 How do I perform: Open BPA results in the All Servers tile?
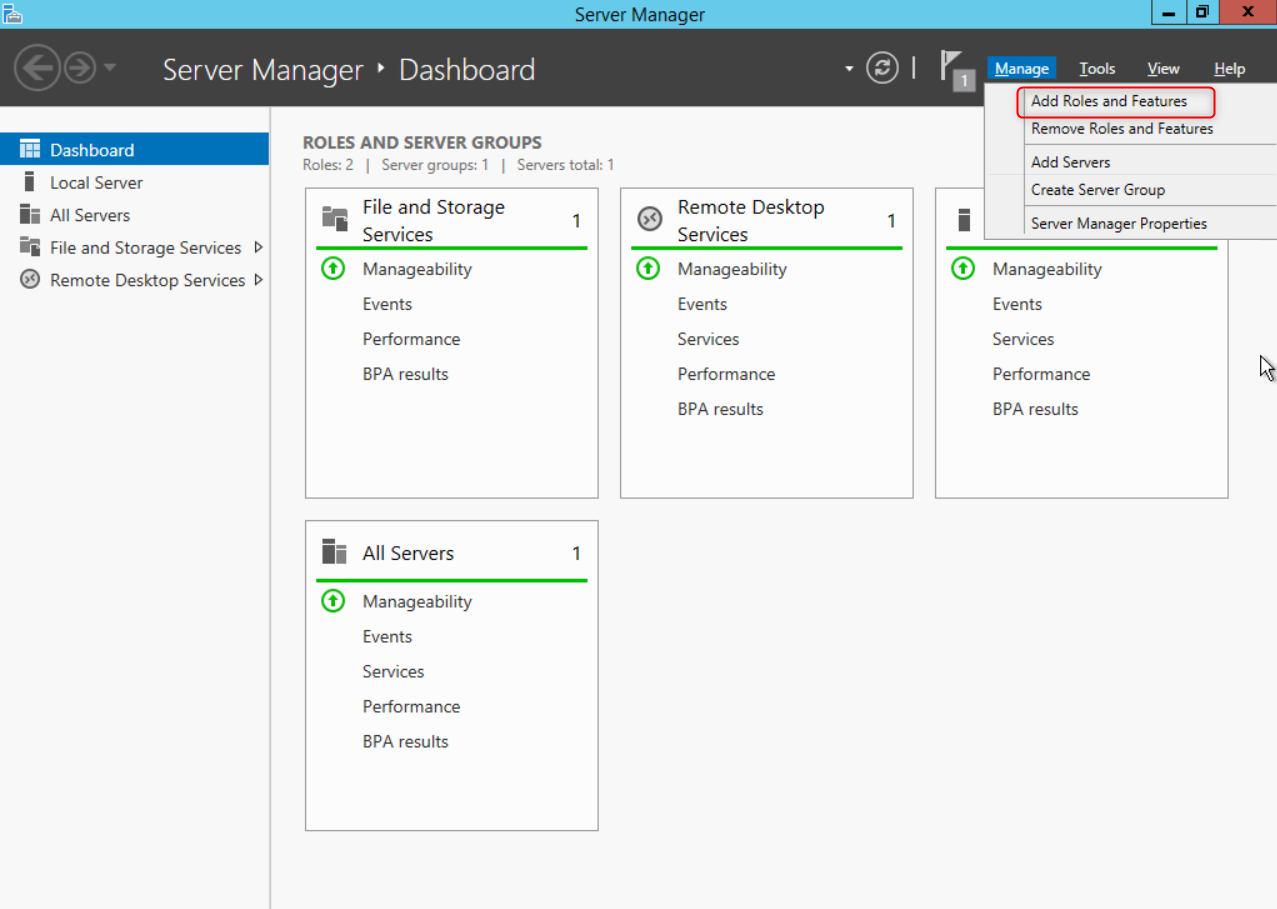coord(405,741)
